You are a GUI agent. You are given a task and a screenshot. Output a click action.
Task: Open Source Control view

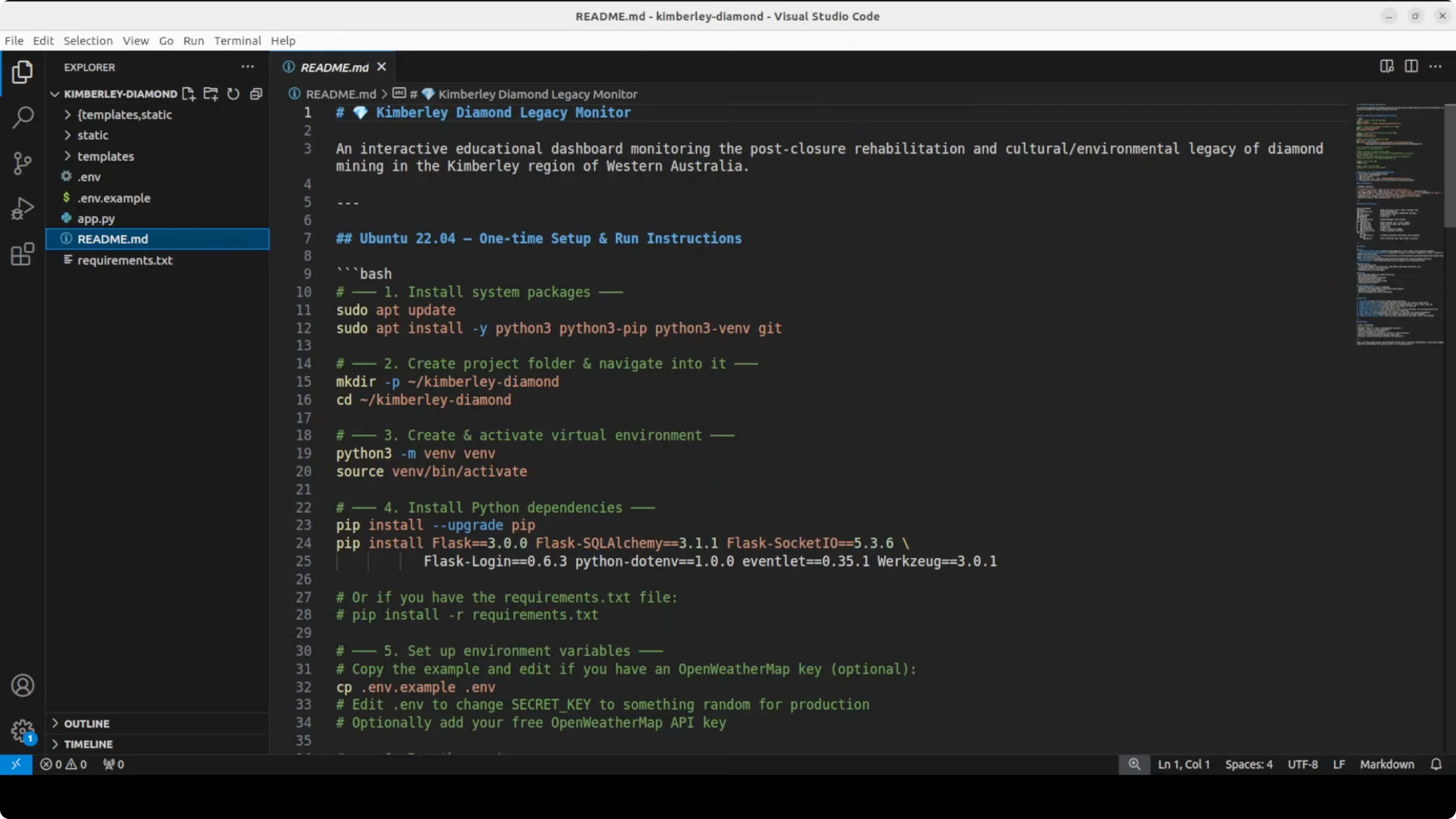23,163
